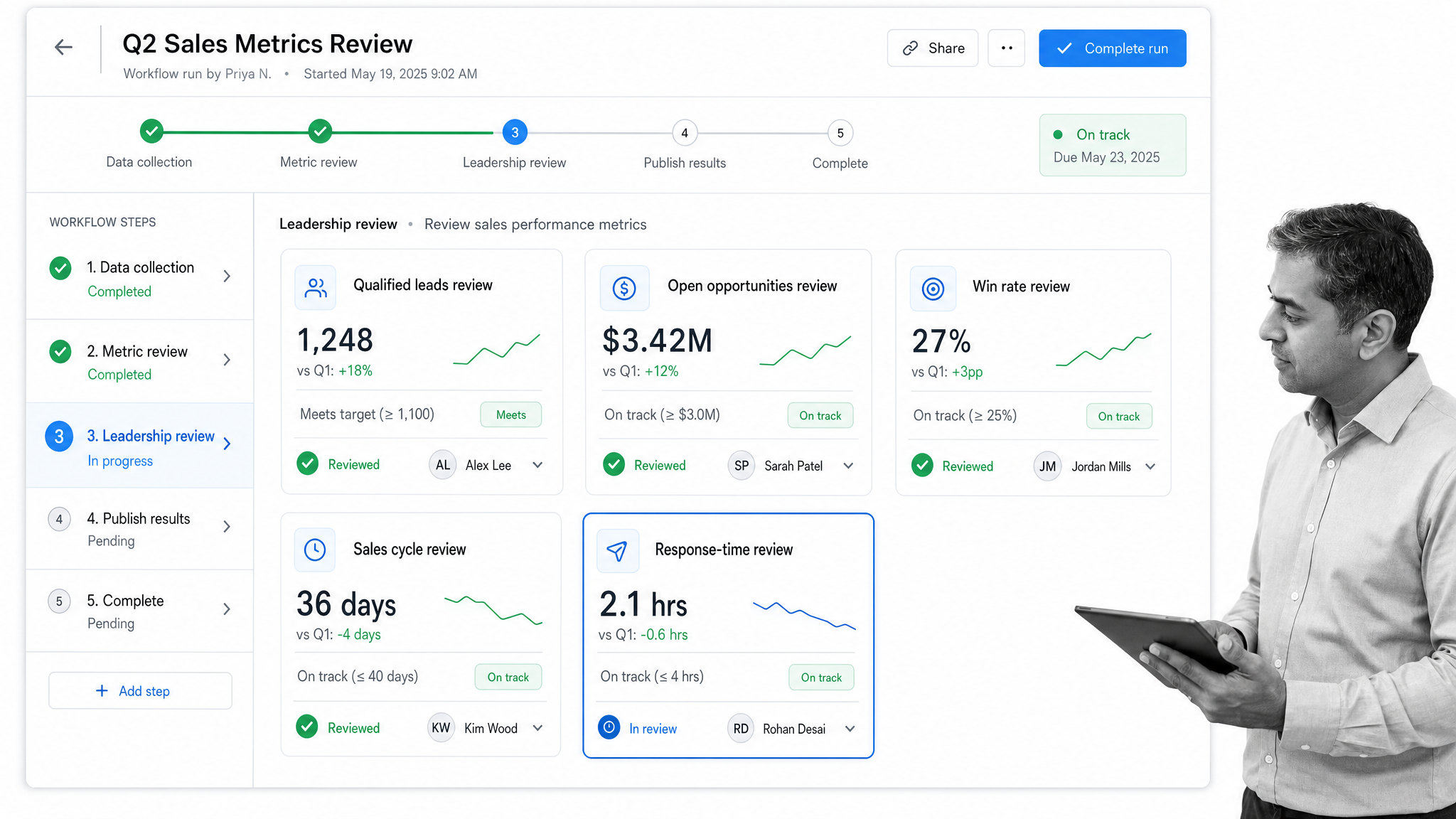
Task: Click the dollar icon on Open opportunities card
Action: pyautogui.click(x=624, y=288)
